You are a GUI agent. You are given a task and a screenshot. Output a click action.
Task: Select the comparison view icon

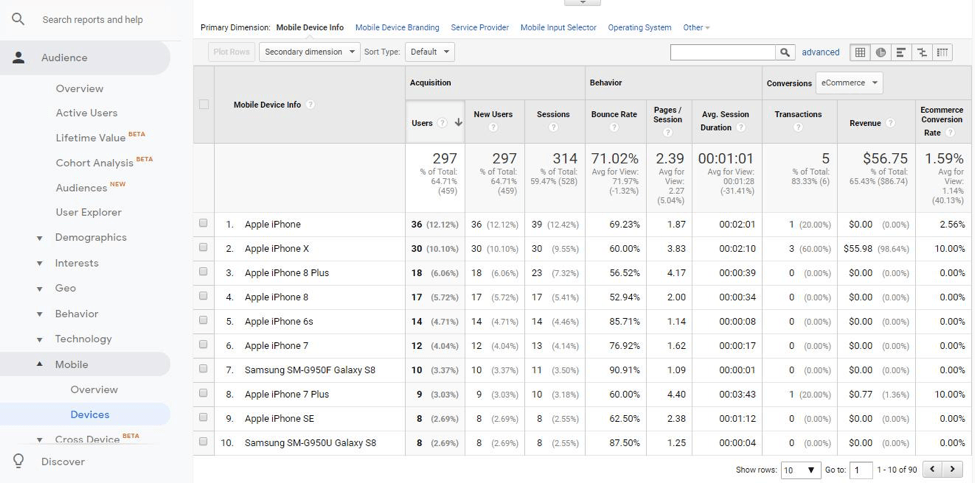(x=921, y=52)
